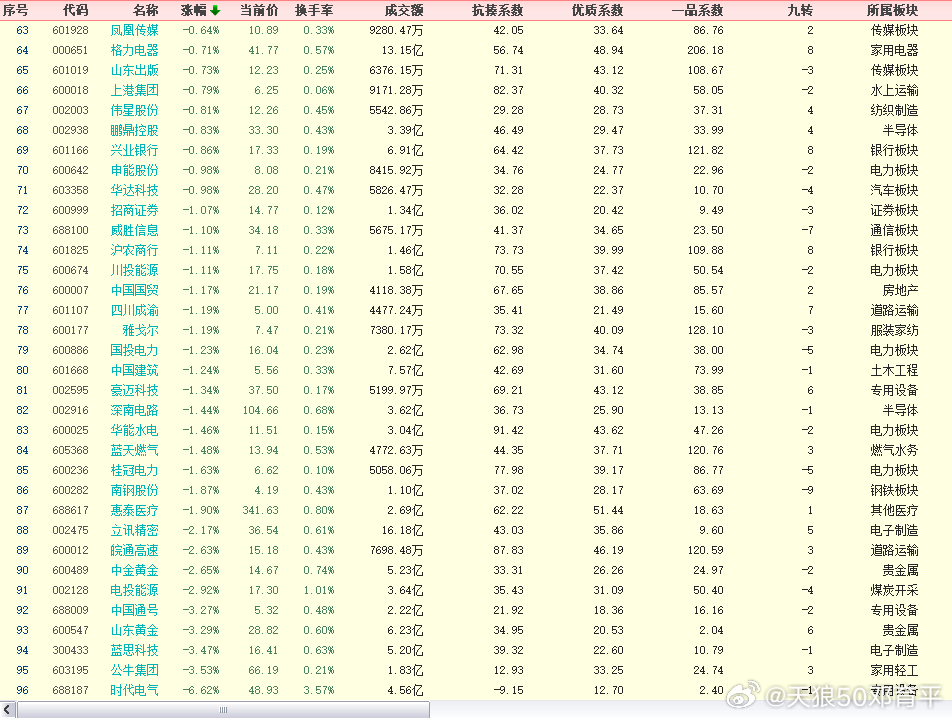Image resolution: width=952 pixels, height=718 pixels.
Task: Click sector cell 钢铁板块
Action: (x=894, y=490)
